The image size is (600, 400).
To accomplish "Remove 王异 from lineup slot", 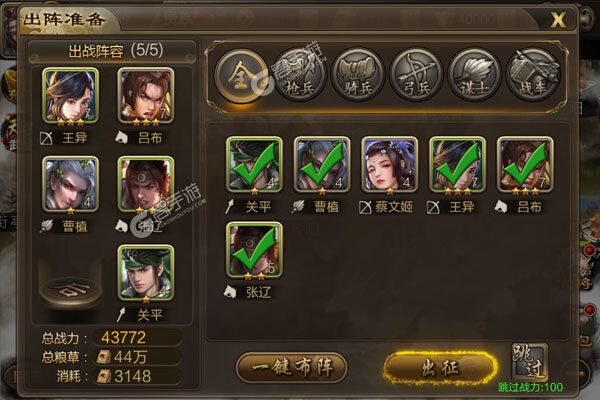I will pyautogui.click(x=71, y=96).
